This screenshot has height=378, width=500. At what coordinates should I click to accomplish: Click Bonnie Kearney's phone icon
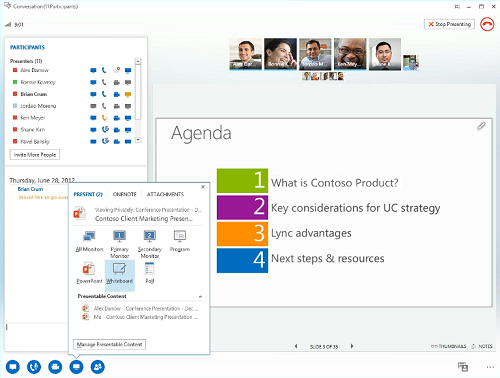tap(104, 82)
